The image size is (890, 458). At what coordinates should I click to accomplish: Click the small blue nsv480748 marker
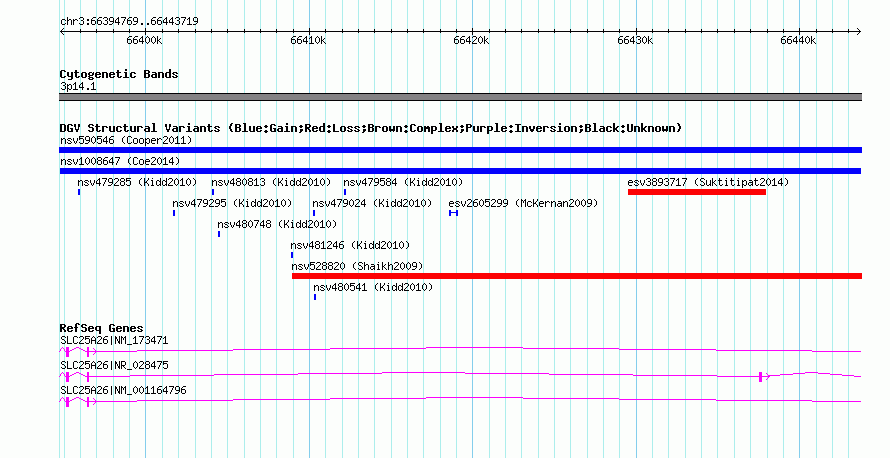(x=219, y=234)
